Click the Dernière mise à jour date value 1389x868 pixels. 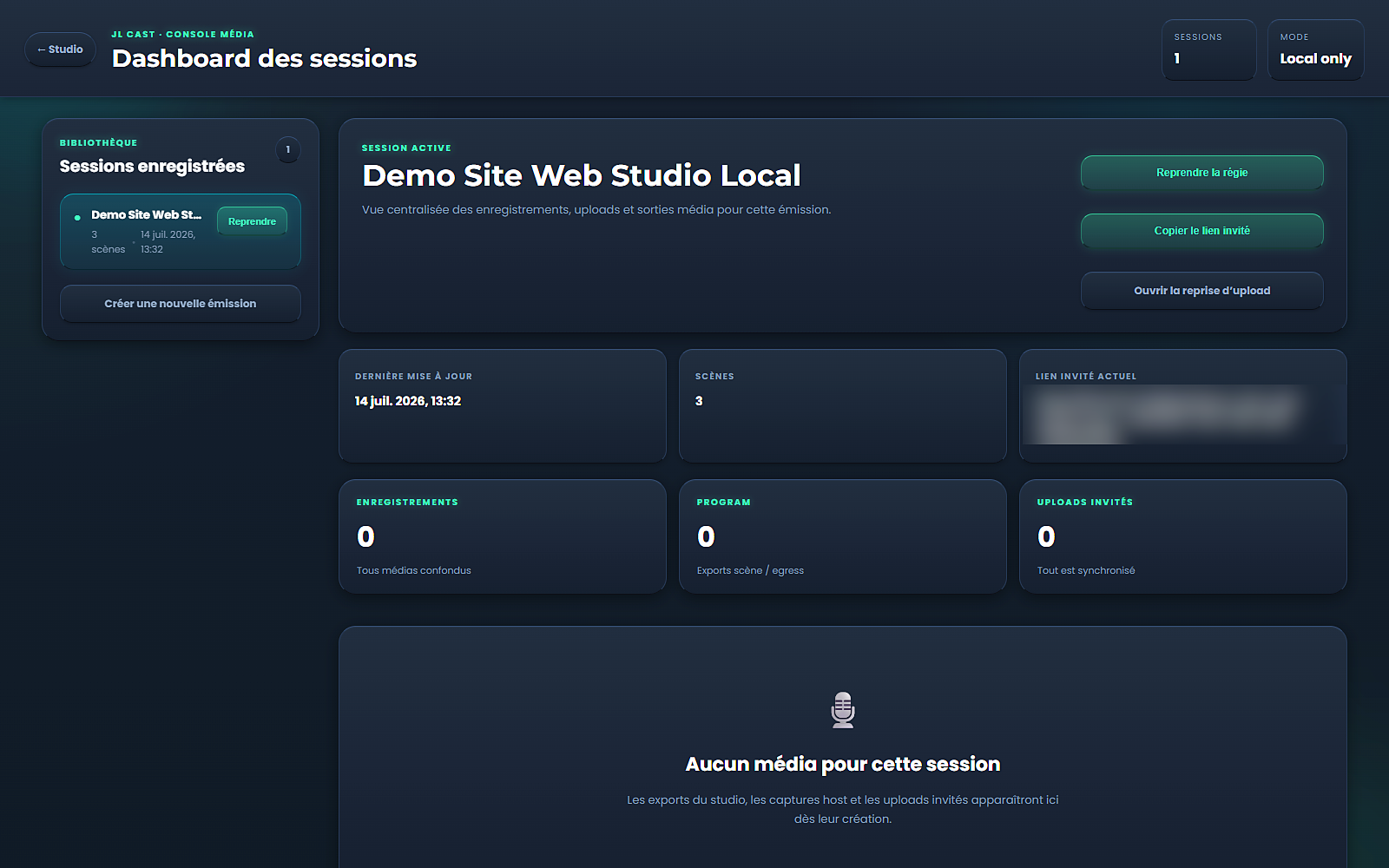[x=408, y=401]
